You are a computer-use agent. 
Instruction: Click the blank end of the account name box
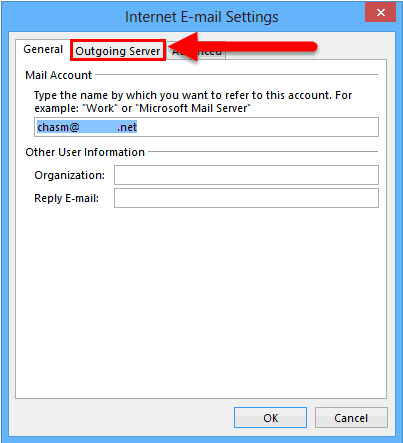coord(257,127)
